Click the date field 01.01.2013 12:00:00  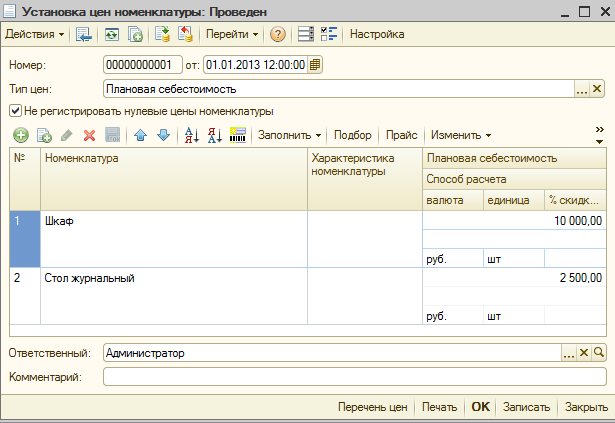point(255,65)
